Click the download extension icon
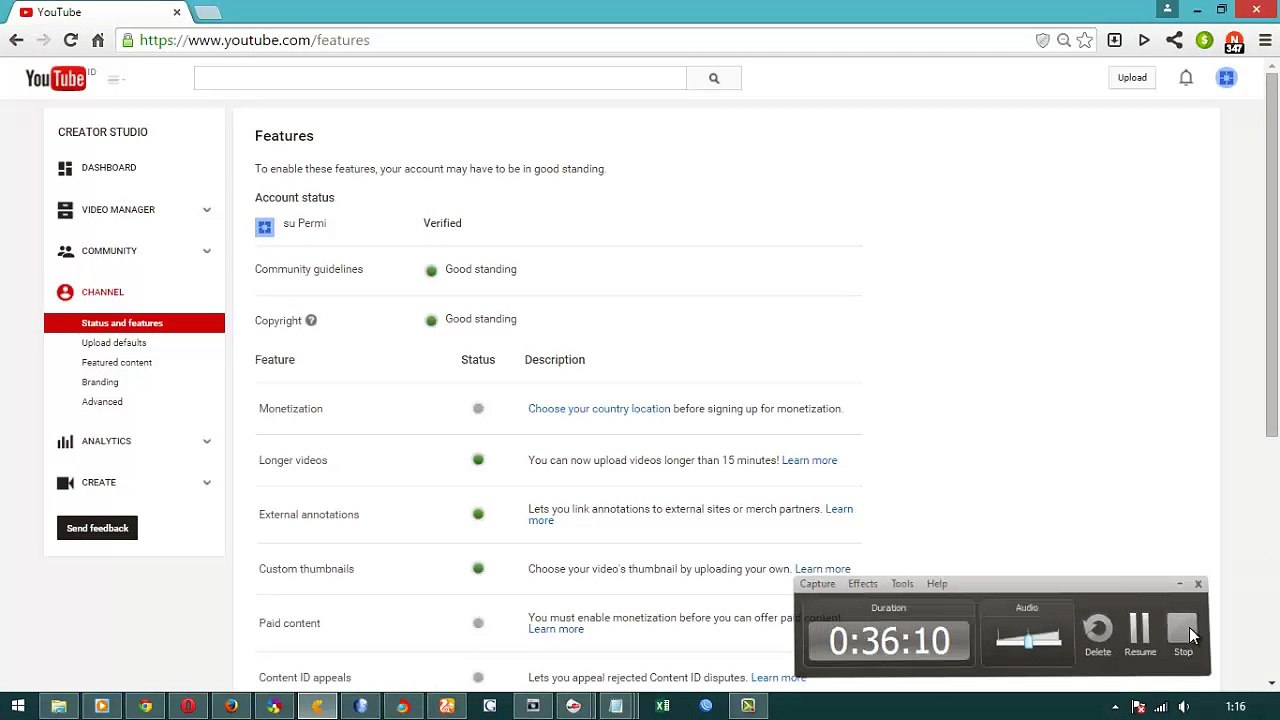Screen dimensions: 1280x720 1114,40
